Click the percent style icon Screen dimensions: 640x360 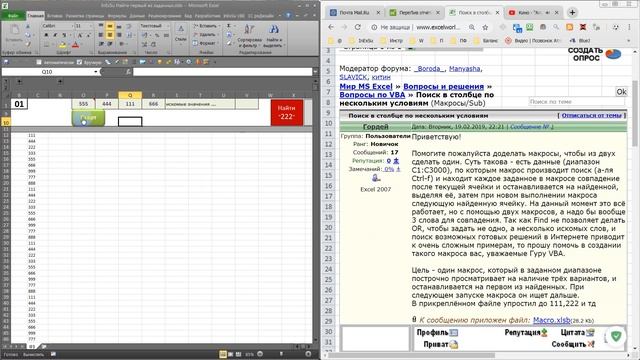[157, 36]
